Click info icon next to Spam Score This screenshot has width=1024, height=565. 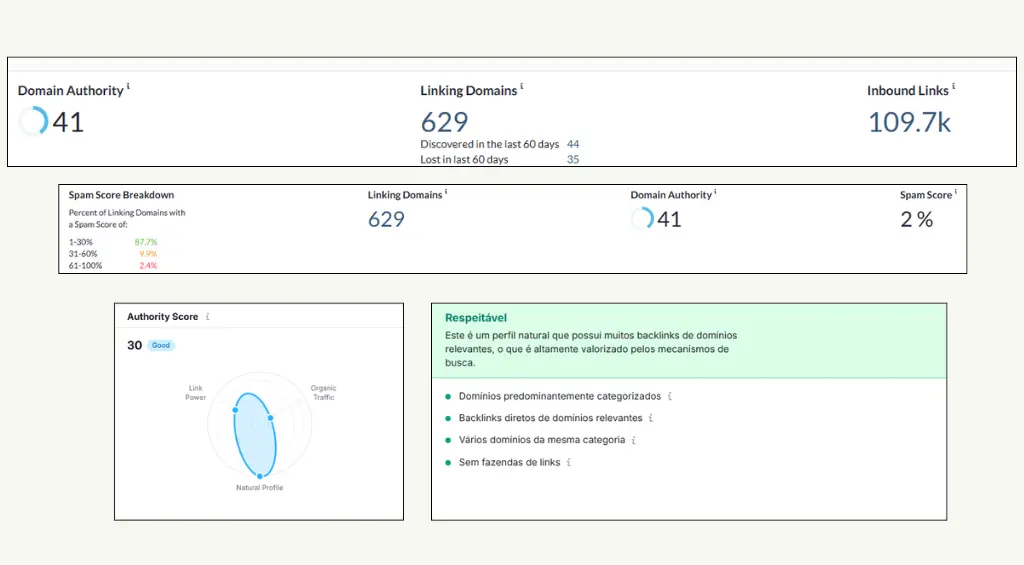(x=955, y=192)
